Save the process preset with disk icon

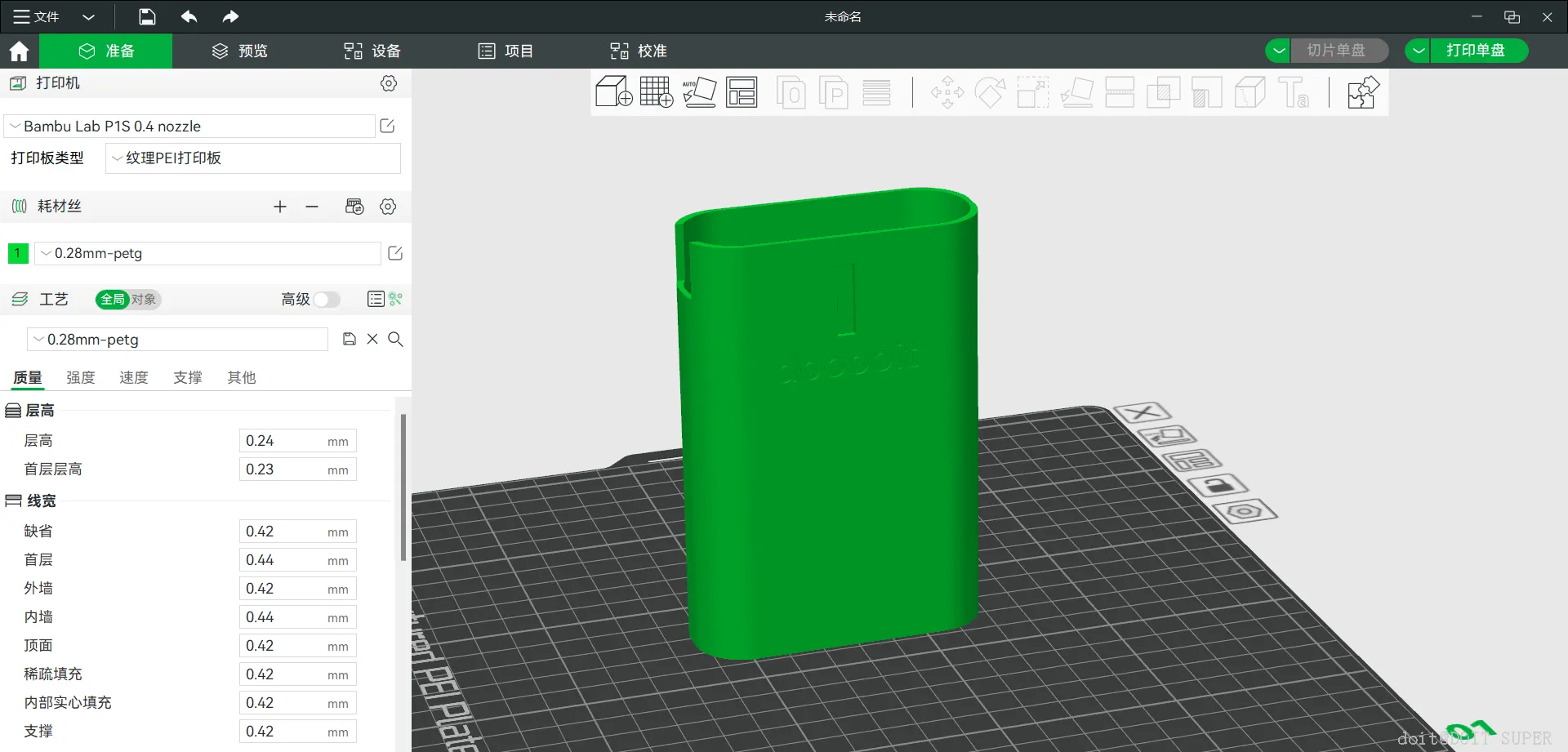coord(350,339)
